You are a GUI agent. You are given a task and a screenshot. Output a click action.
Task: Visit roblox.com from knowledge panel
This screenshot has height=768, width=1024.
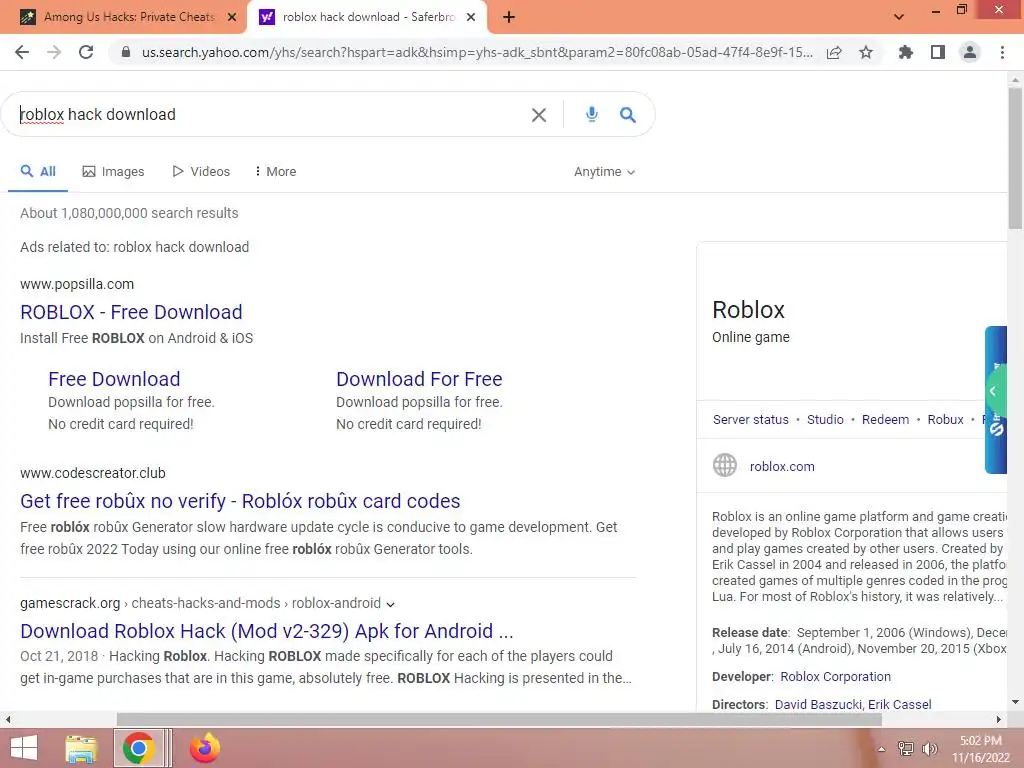(x=782, y=466)
